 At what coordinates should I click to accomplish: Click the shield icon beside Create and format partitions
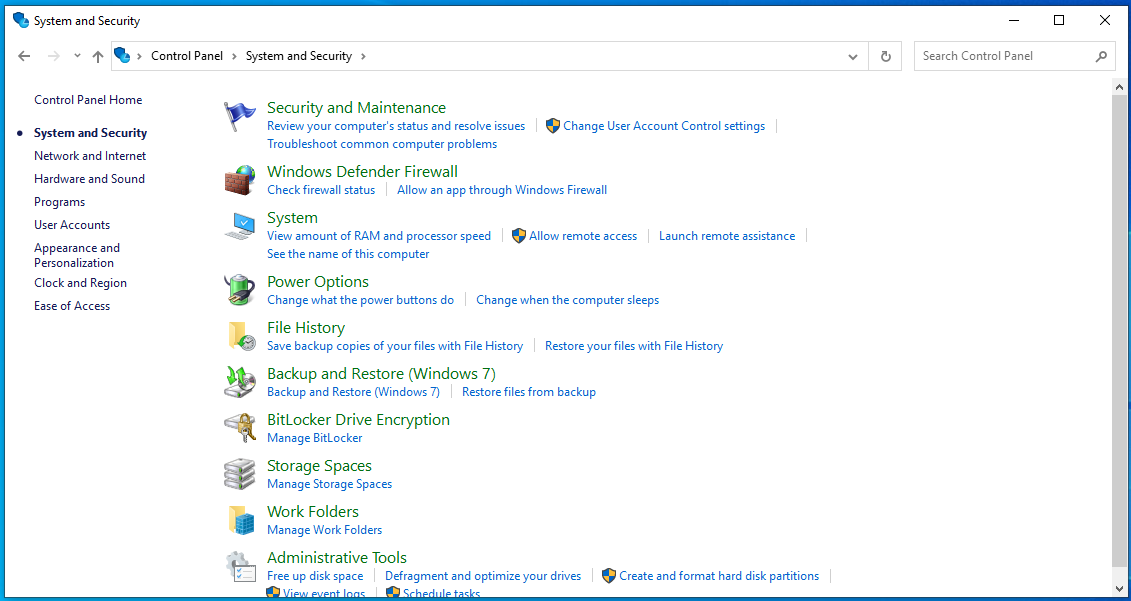tap(609, 576)
